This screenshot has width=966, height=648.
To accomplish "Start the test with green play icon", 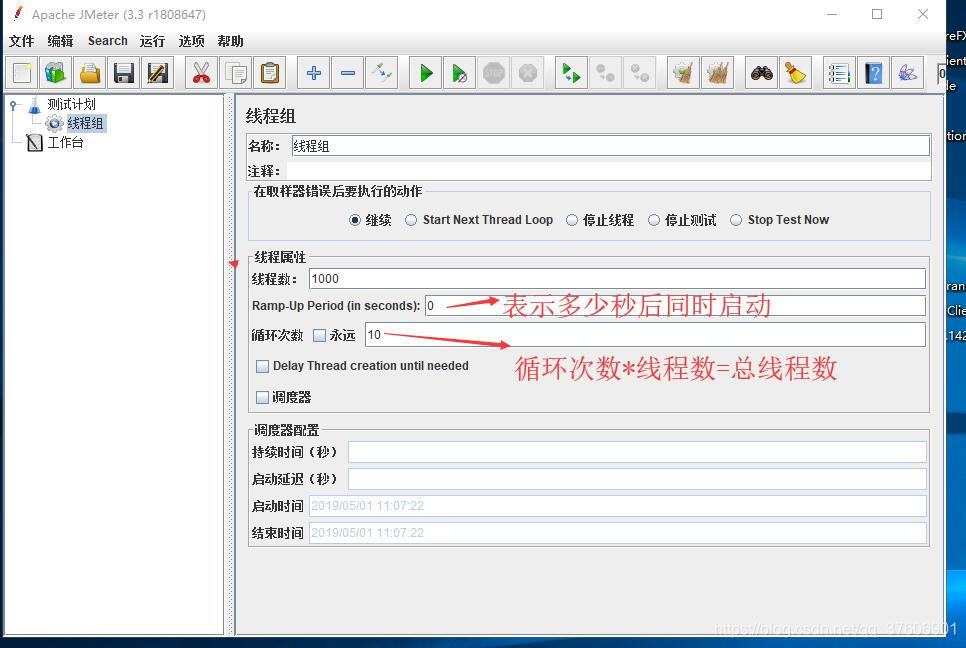I will [x=426, y=73].
